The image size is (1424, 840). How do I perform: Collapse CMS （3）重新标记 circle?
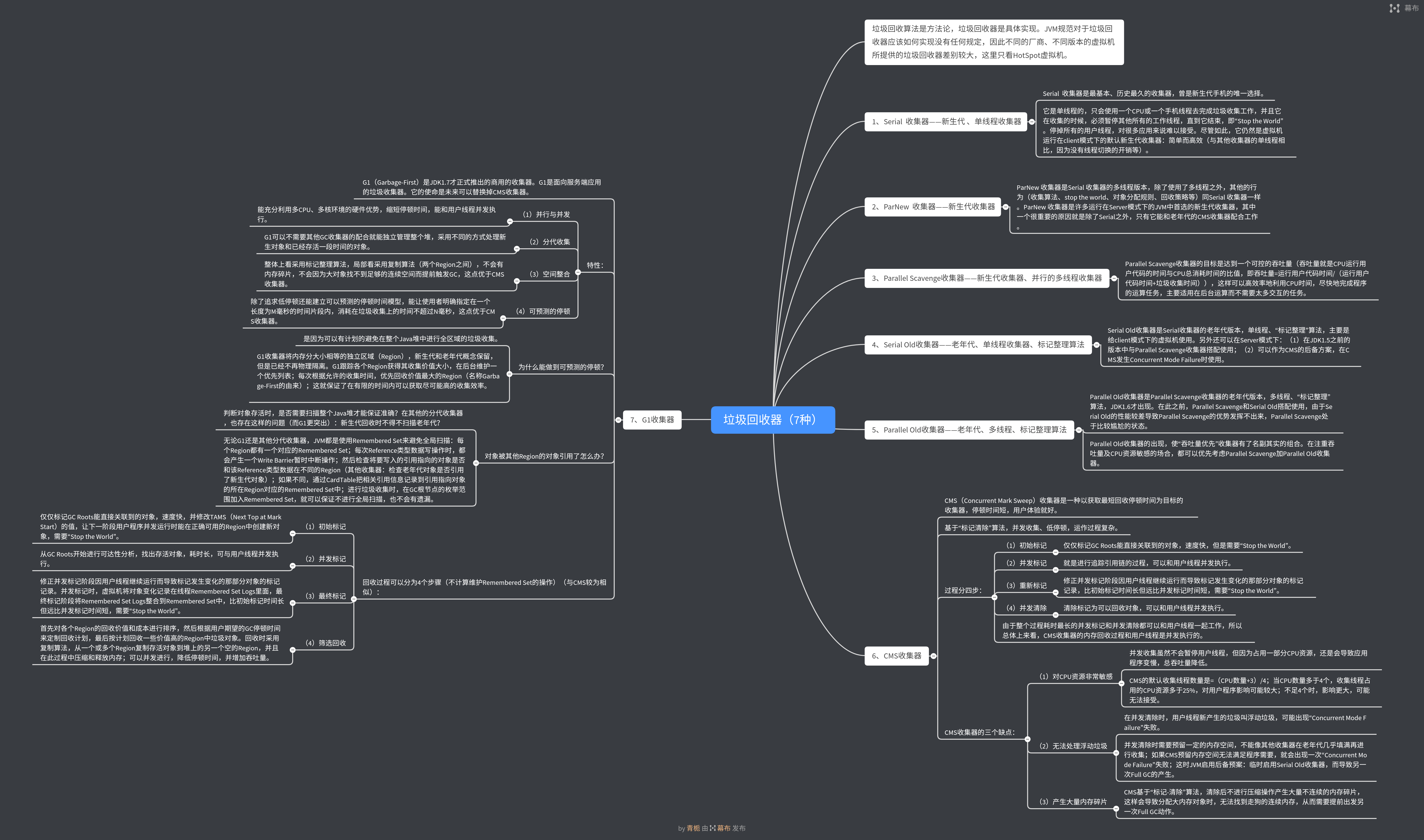[1055, 593]
